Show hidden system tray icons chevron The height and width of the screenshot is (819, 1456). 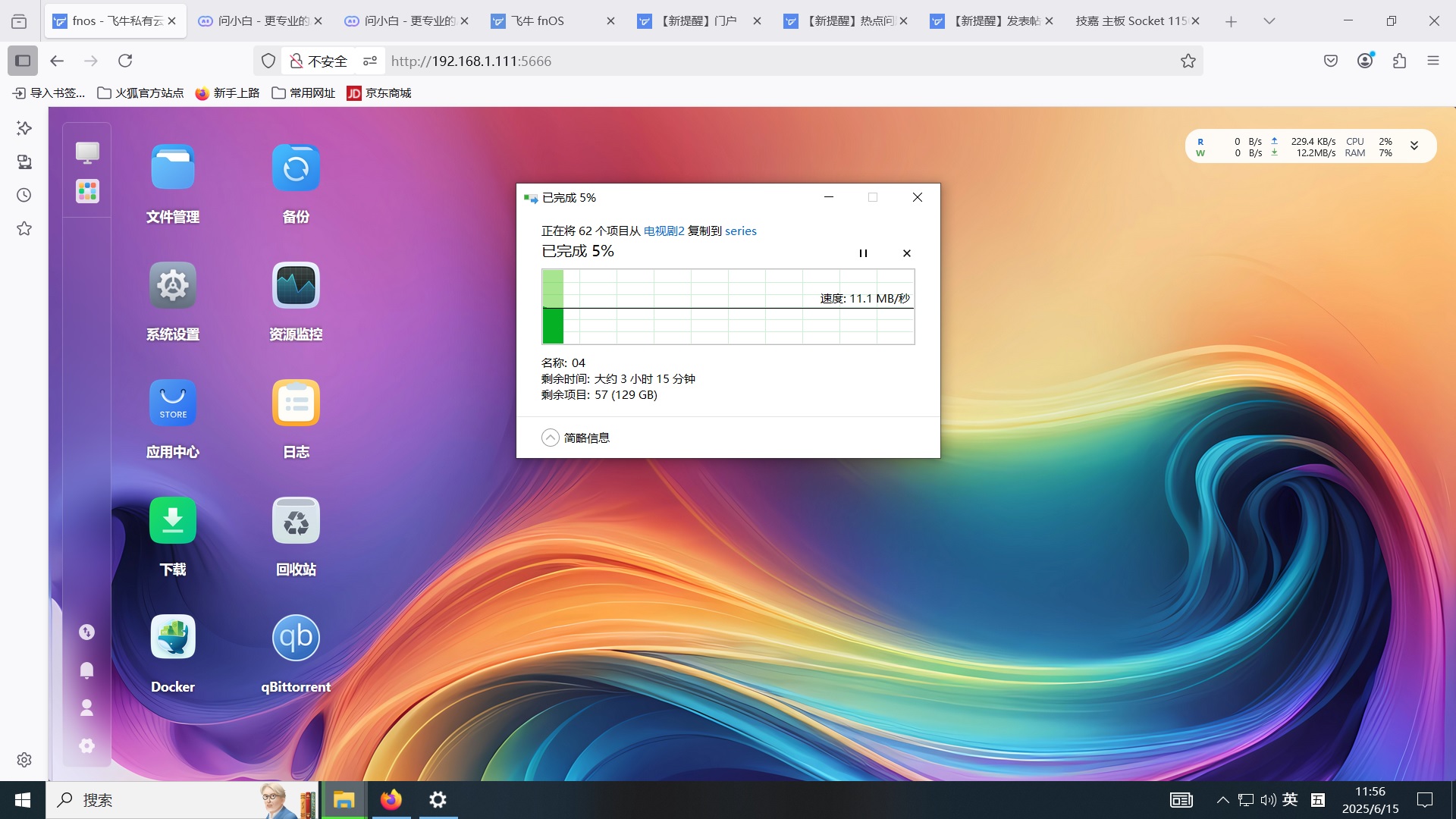1222,800
